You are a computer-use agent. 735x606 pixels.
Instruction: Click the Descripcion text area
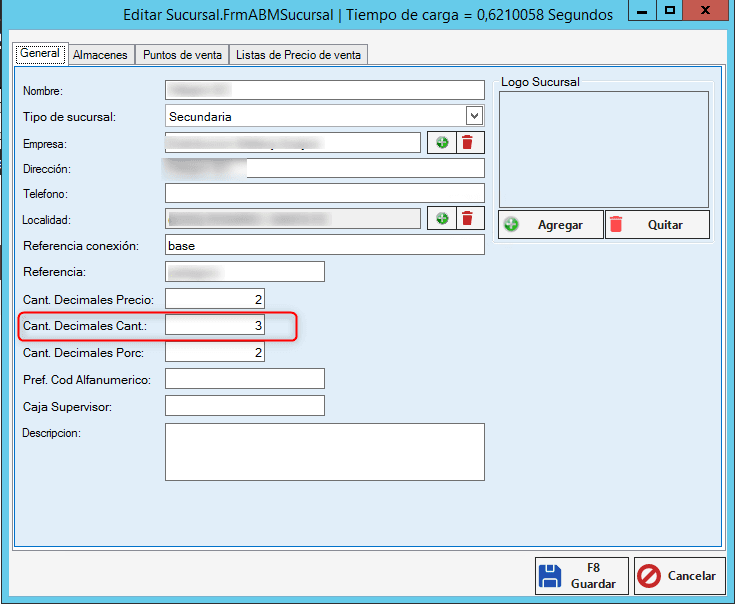click(x=324, y=451)
